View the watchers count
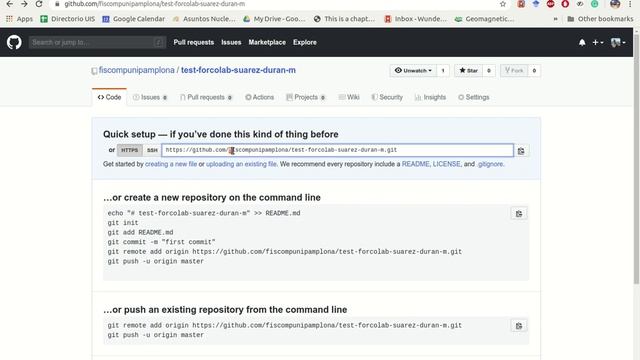640x360 pixels. tap(443, 71)
